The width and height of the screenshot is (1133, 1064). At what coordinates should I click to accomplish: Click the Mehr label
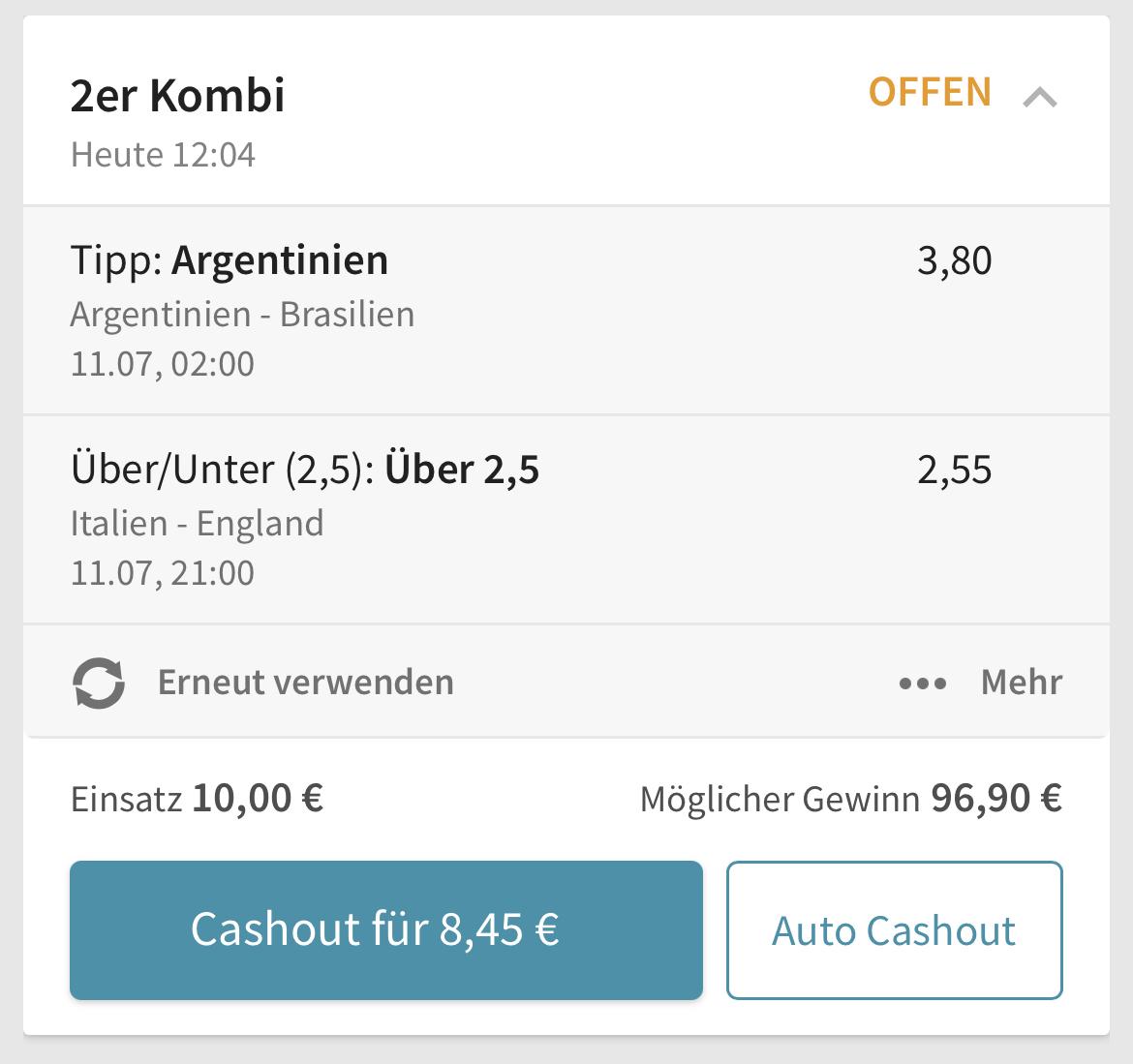click(1021, 682)
